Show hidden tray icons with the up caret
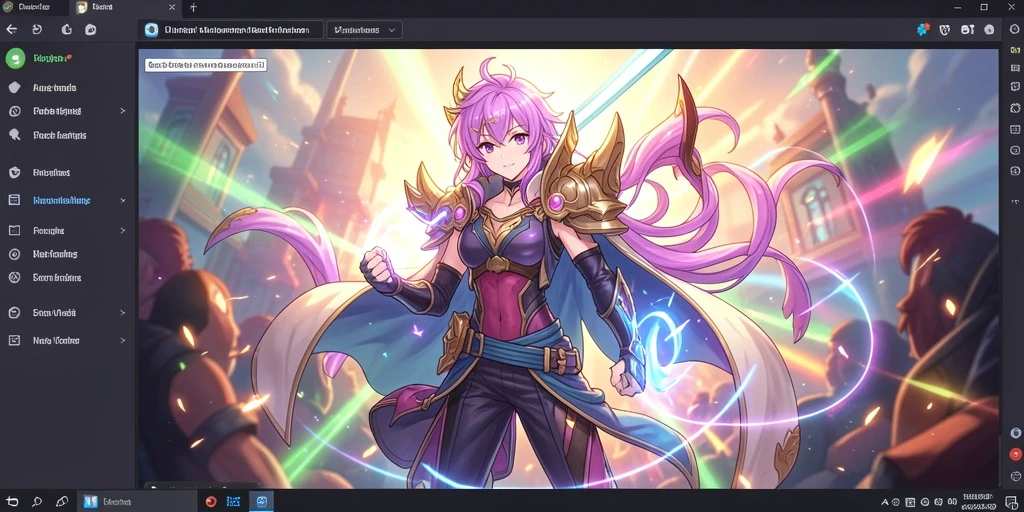This screenshot has width=1024, height=512. point(885,502)
